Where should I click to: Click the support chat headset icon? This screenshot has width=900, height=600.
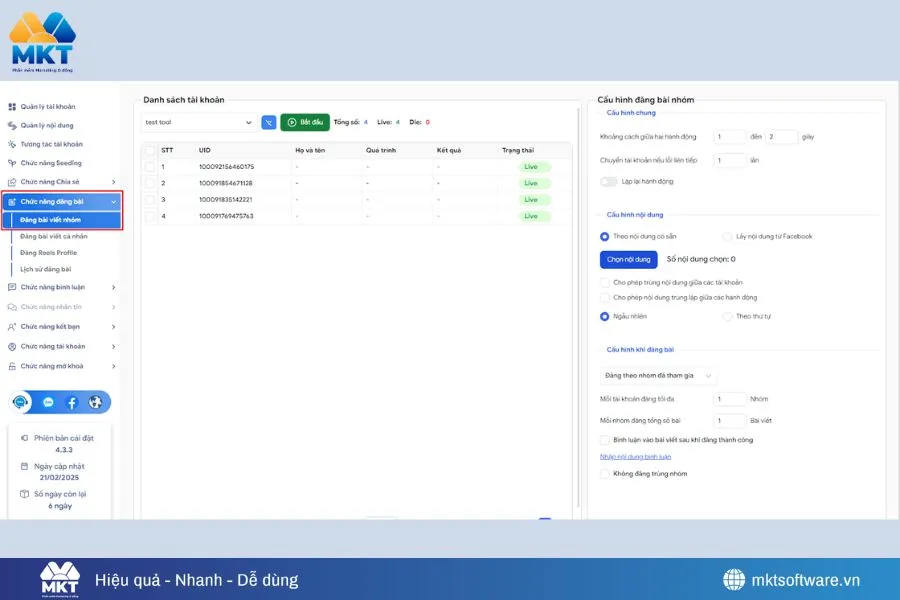pos(21,402)
